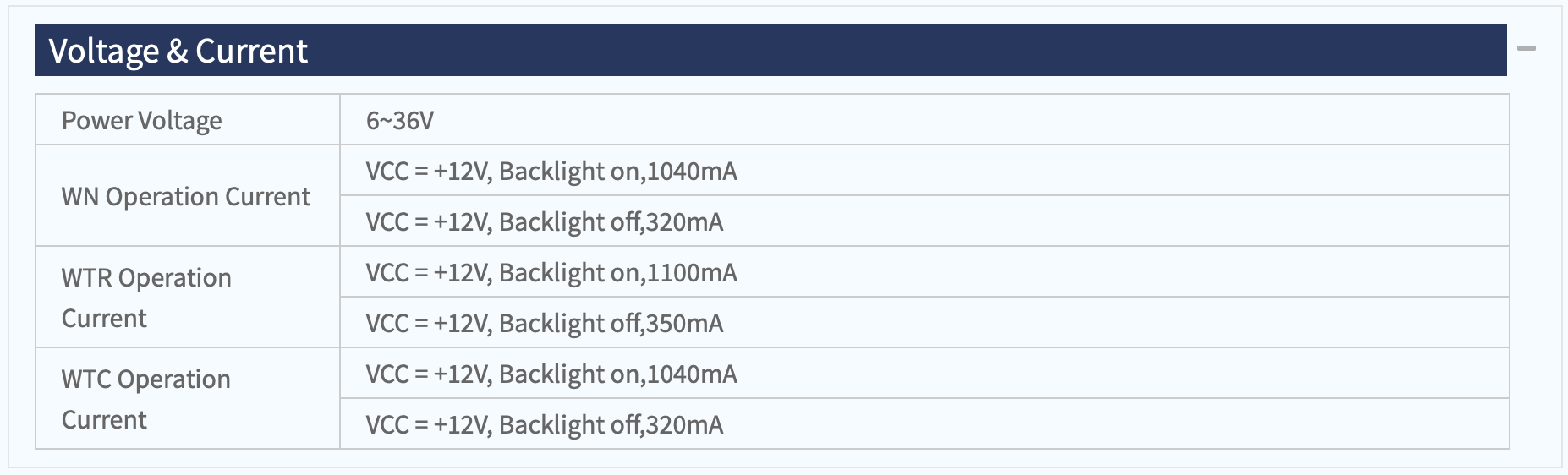Click the minus icon beside header
Image resolution: width=1568 pixels, height=475 pixels.
pyautogui.click(x=1526, y=49)
